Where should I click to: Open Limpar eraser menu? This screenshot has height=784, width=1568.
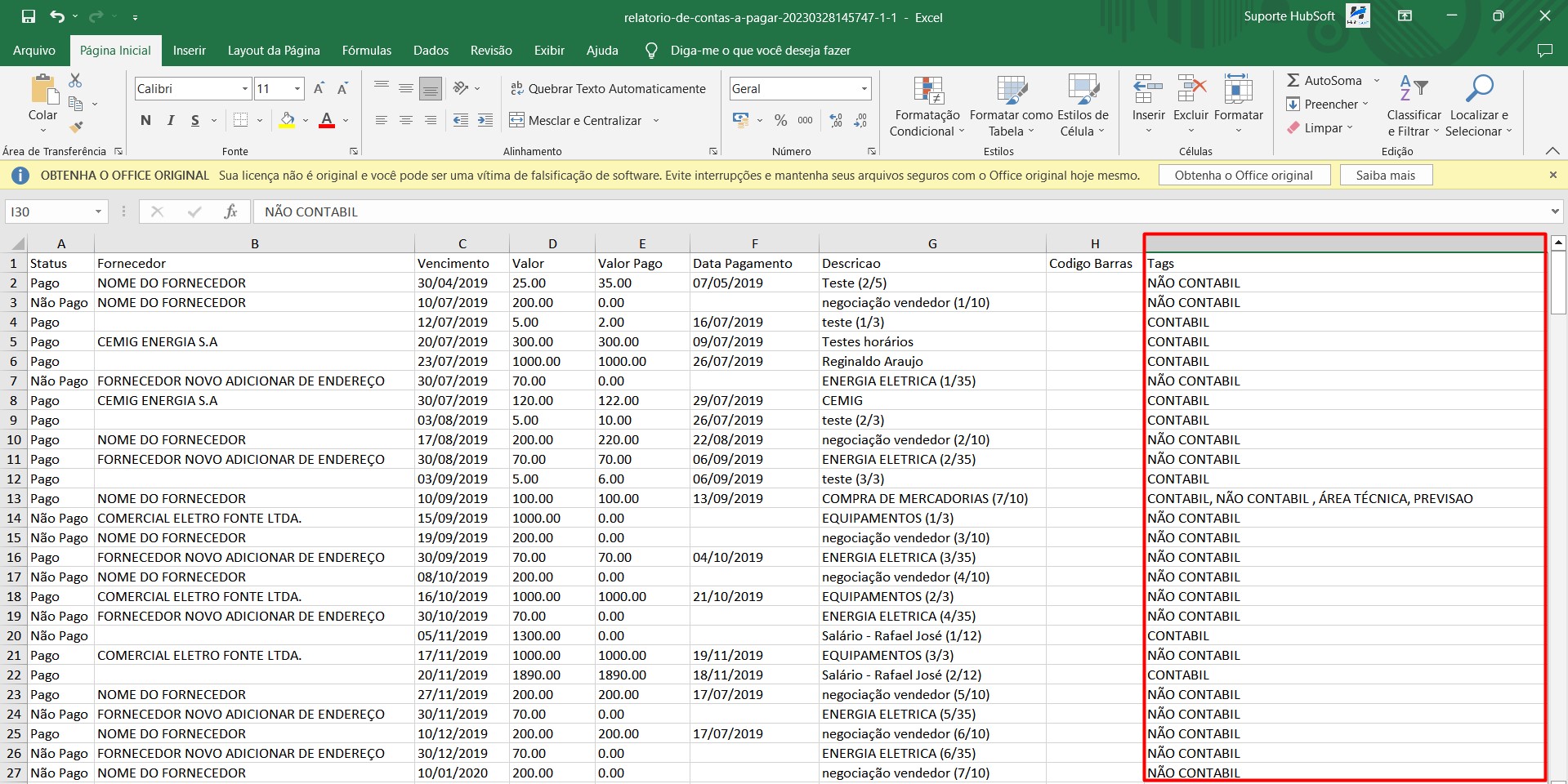tap(1320, 128)
